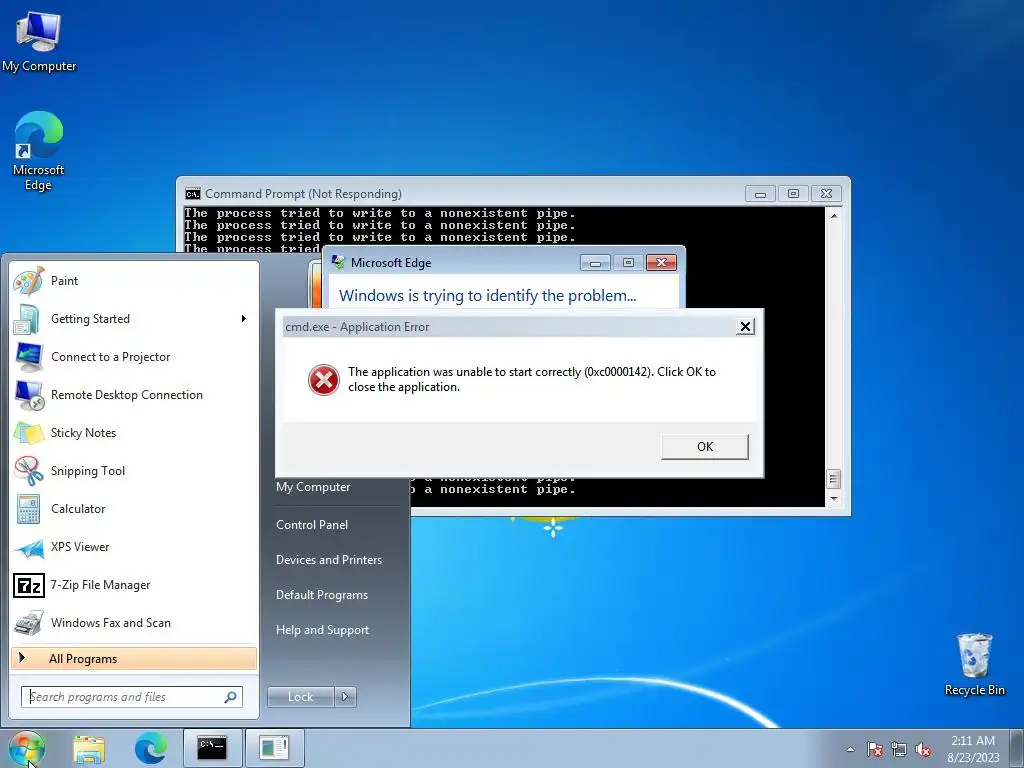Open Microsoft Edge from the taskbar
The width and height of the screenshot is (1024, 768).
150,748
